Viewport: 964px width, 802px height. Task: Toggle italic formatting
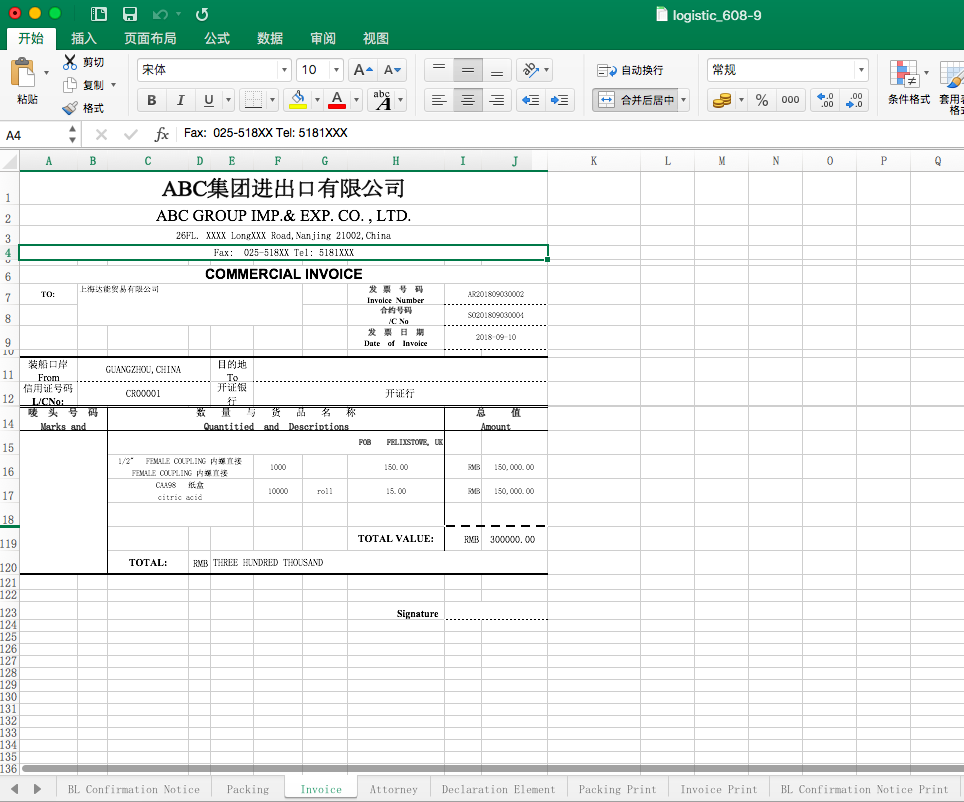pyautogui.click(x=180, y=100)
